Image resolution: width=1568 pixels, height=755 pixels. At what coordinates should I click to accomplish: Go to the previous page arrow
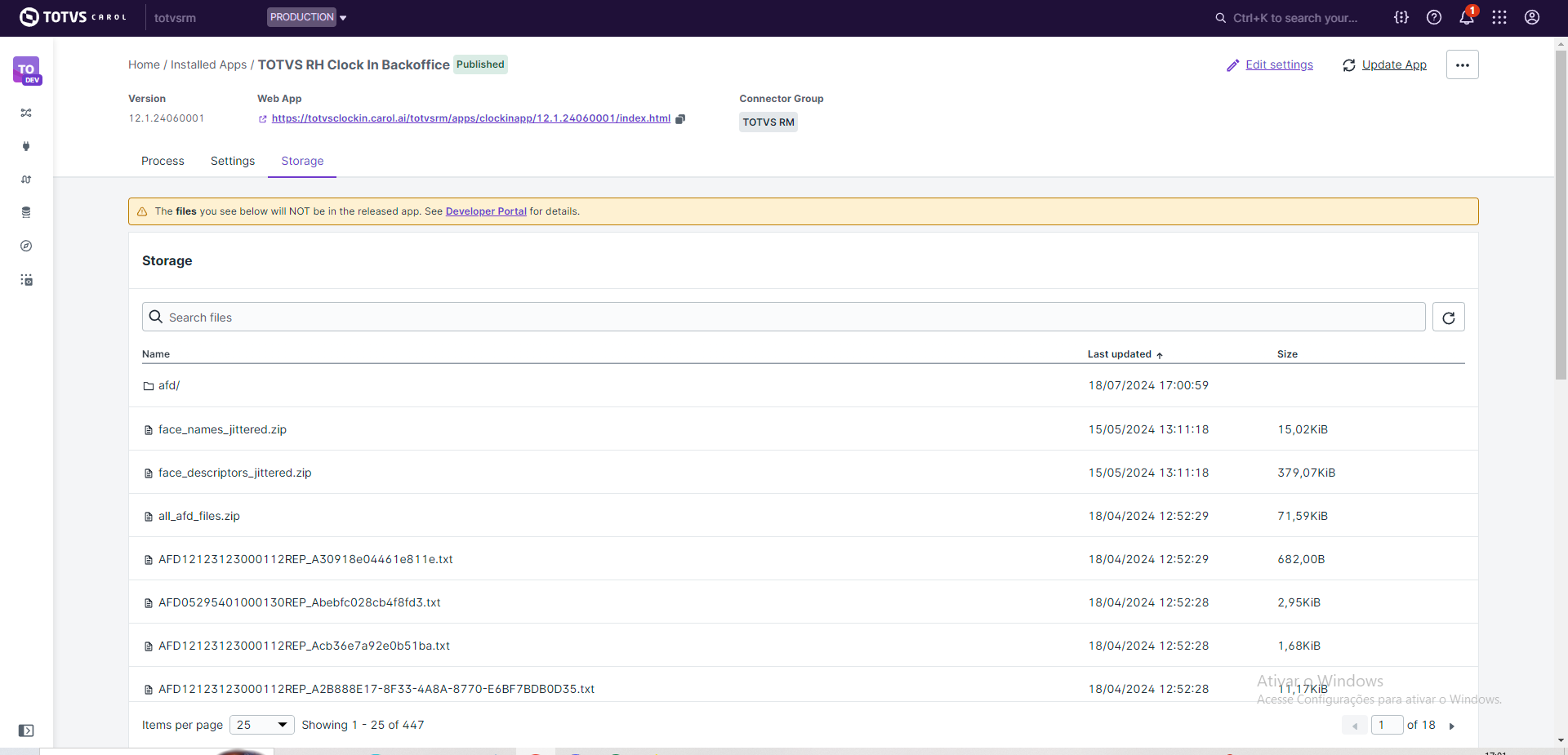[x=1355, y=726]
